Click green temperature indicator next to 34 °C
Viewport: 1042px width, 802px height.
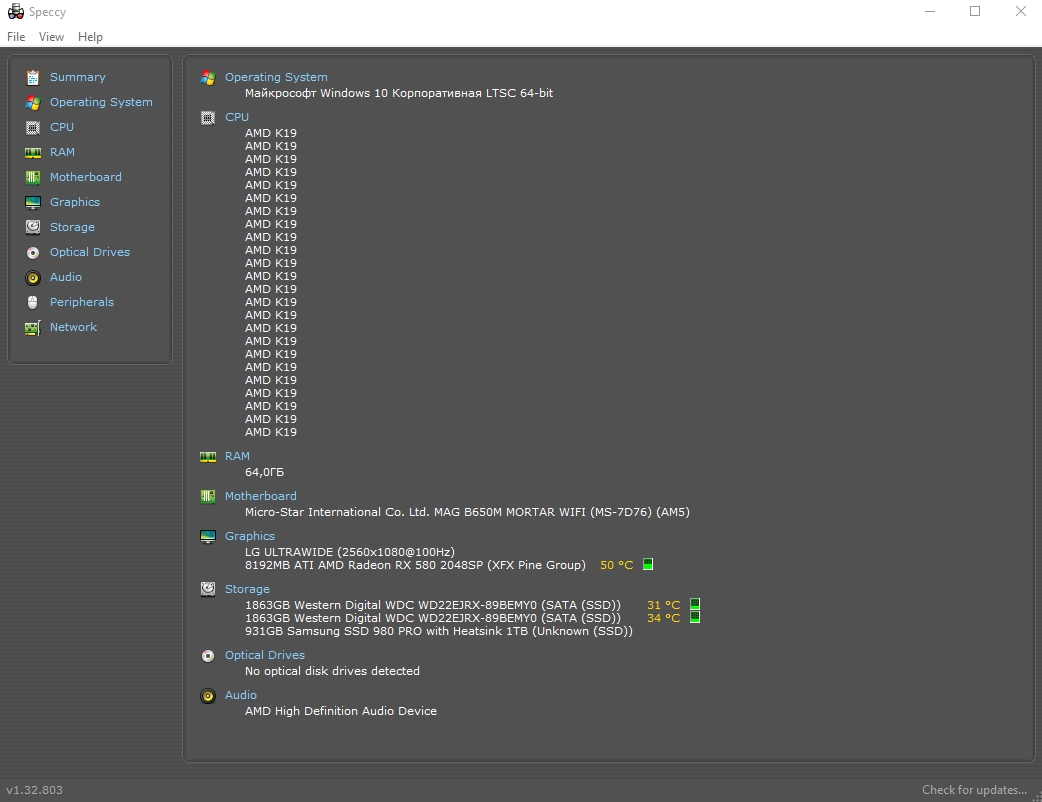[x=695, y=617]
